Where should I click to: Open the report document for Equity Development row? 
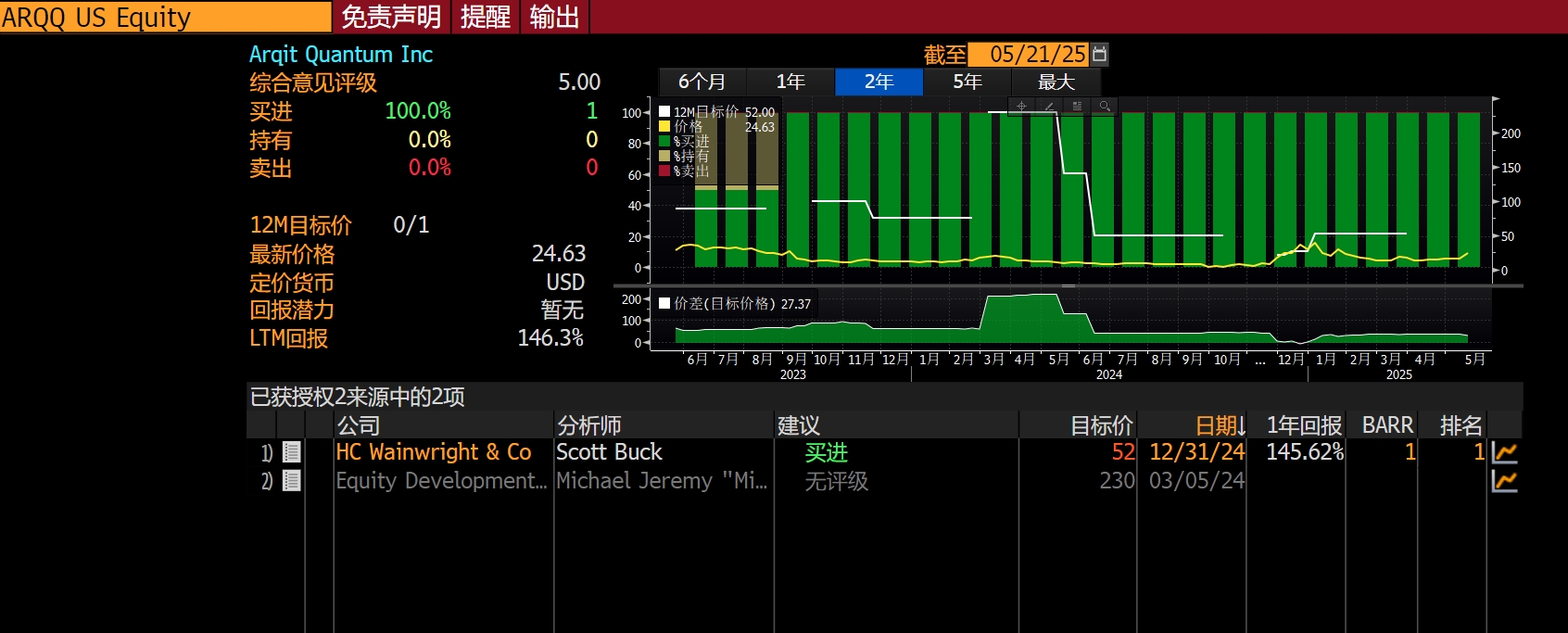292,481
